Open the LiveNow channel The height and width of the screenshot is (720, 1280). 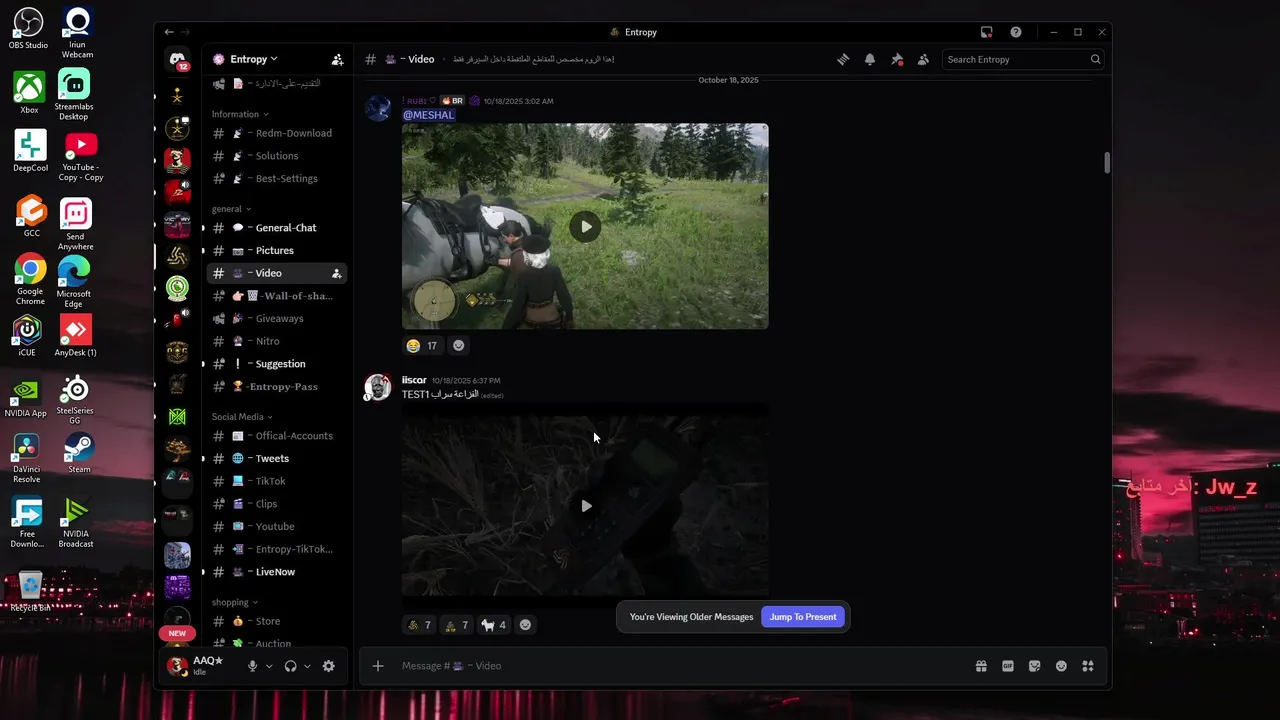(x=277, y=572)
